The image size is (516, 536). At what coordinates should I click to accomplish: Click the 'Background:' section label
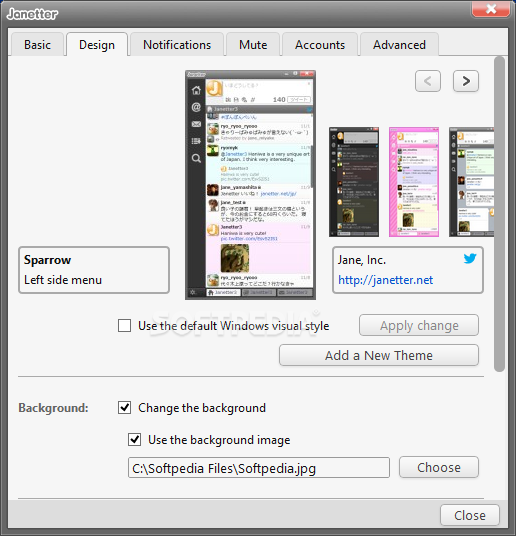point(53,408)
